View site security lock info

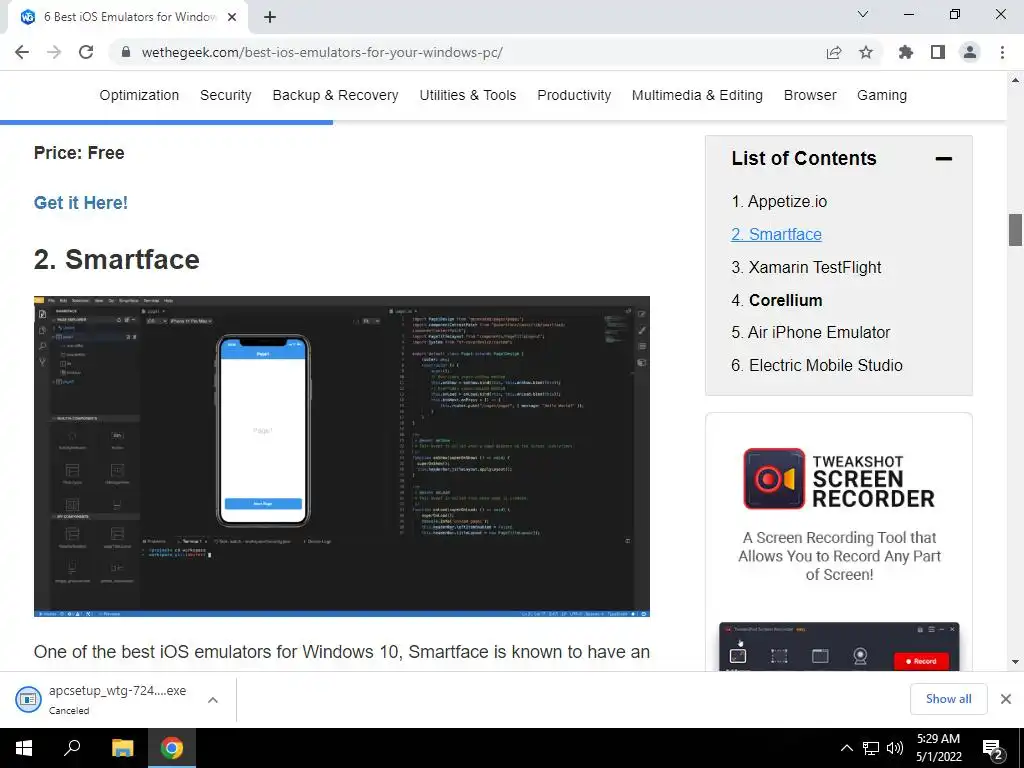click(126, 52)
